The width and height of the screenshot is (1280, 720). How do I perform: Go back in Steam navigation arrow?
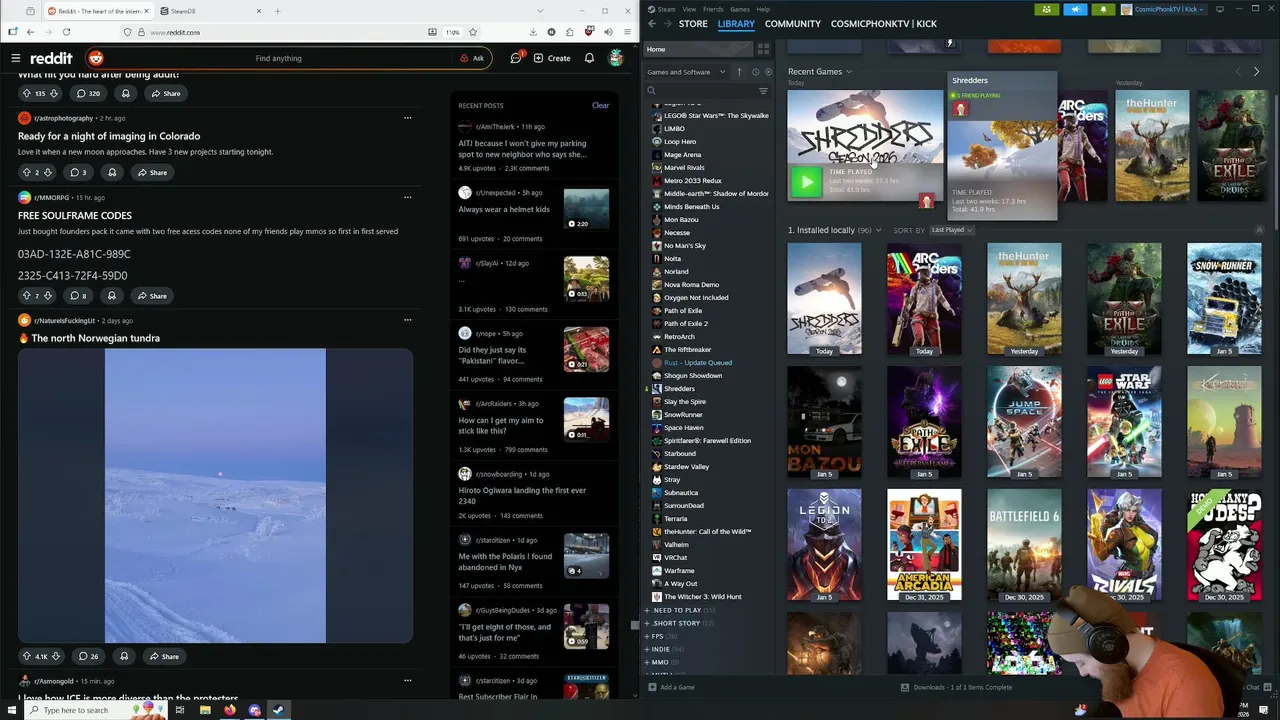652,23
